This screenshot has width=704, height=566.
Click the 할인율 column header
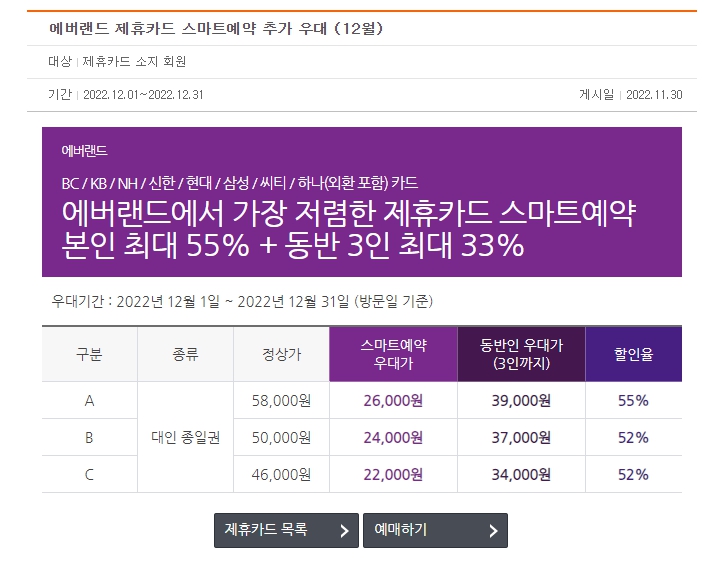[634, 354]
